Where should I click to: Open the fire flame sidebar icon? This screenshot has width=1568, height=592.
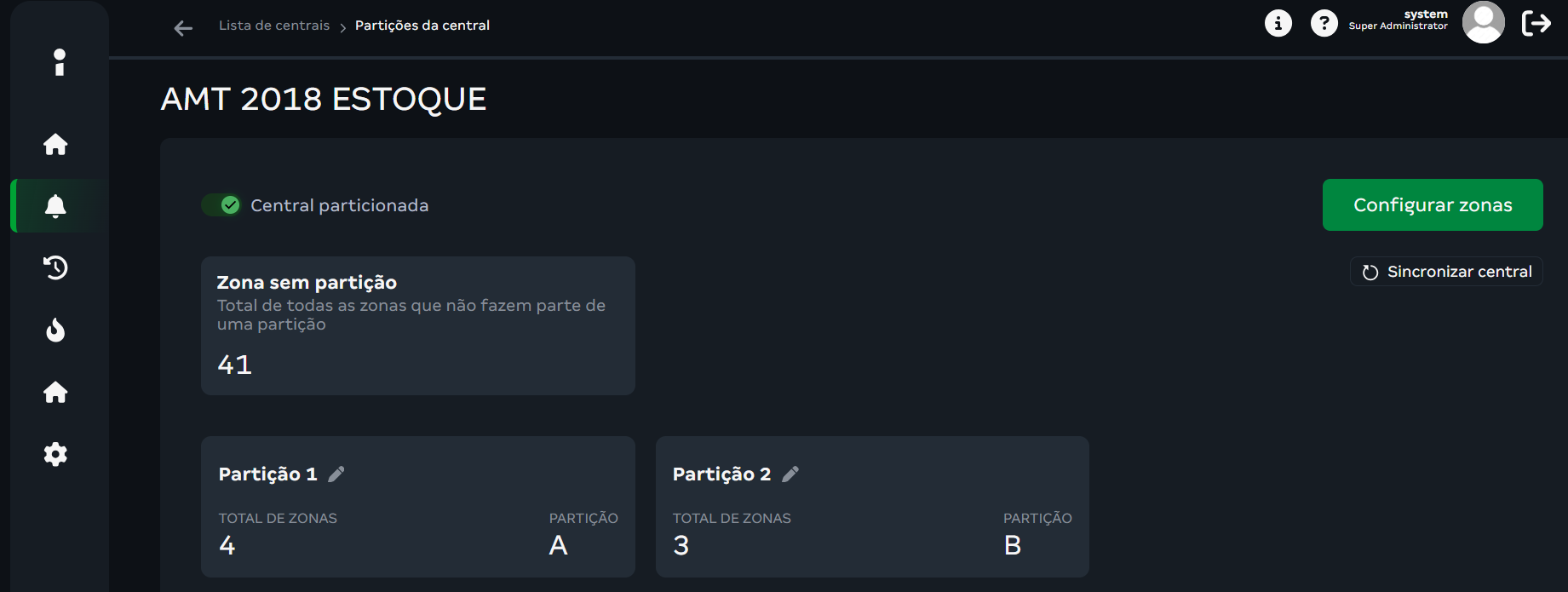coord(55,330)
